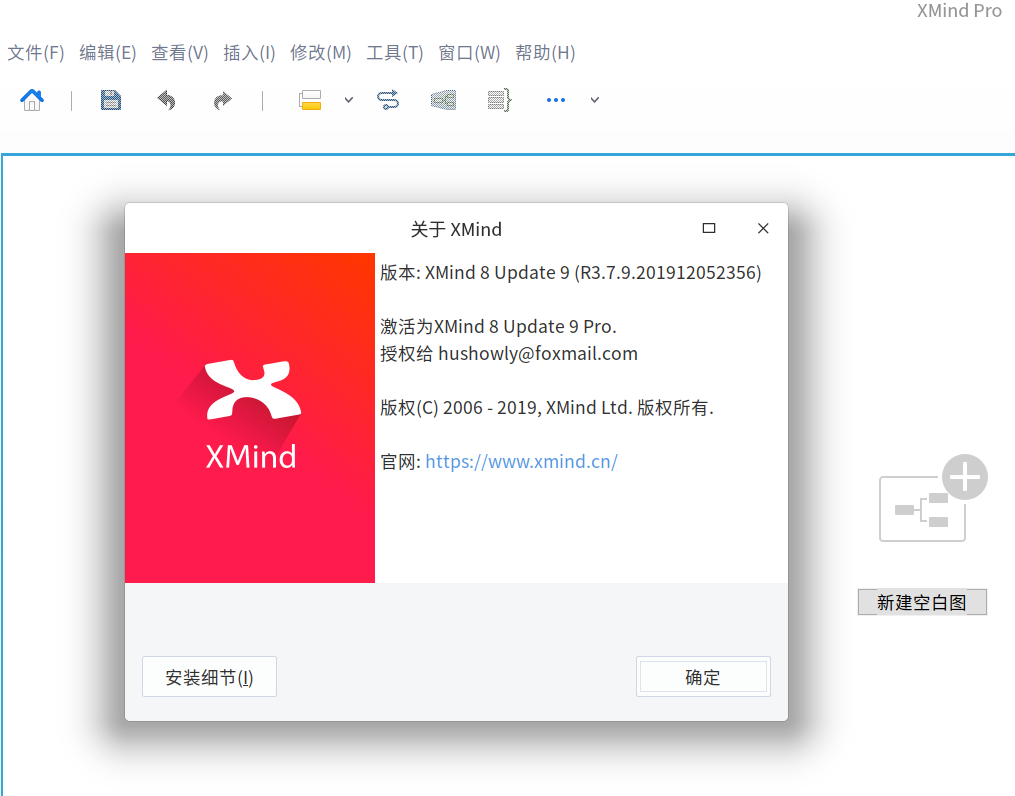The image size is (1015, 796).
Task: Click the XMind logo image
Action: [x=250, y=418]
